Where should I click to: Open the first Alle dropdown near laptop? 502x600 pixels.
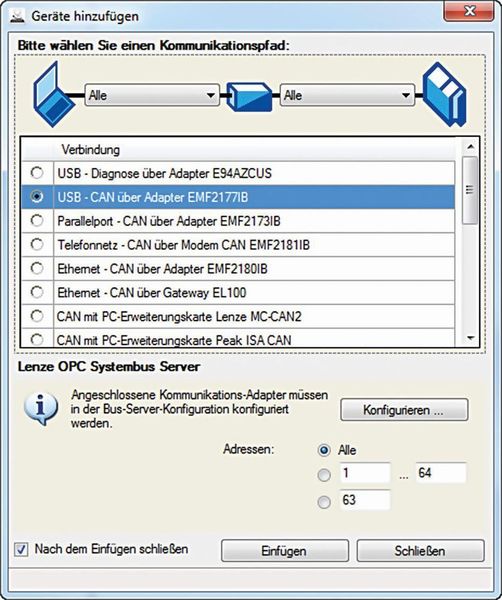(x=152, y=95)
